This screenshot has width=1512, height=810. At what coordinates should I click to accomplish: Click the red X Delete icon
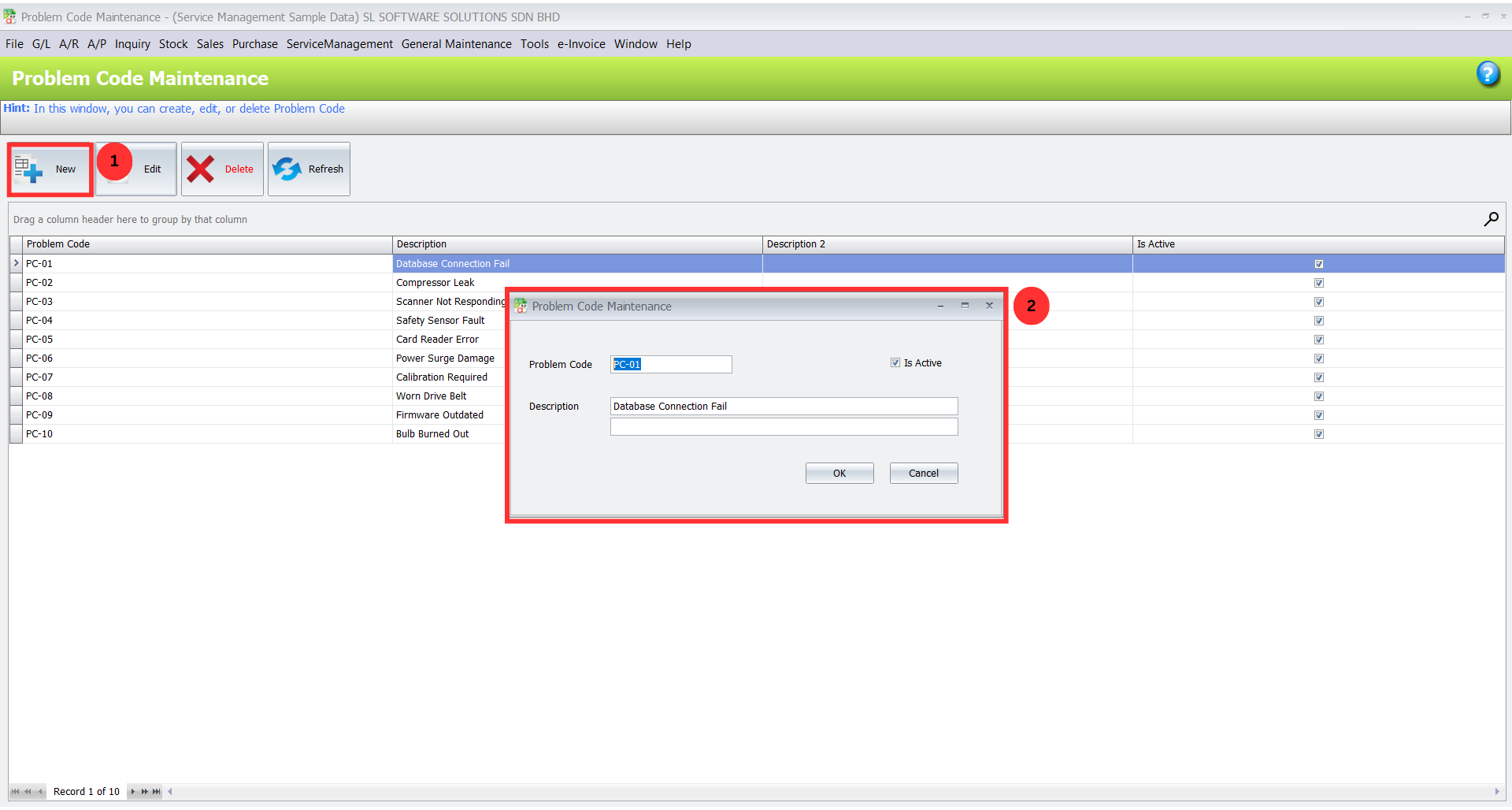pyautogui.click(x=201, y=169)
